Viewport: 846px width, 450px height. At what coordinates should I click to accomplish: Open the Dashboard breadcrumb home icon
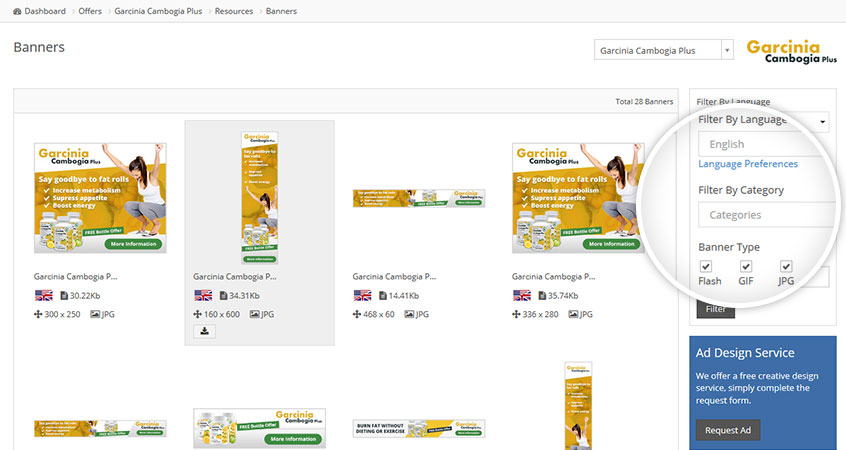17,11
